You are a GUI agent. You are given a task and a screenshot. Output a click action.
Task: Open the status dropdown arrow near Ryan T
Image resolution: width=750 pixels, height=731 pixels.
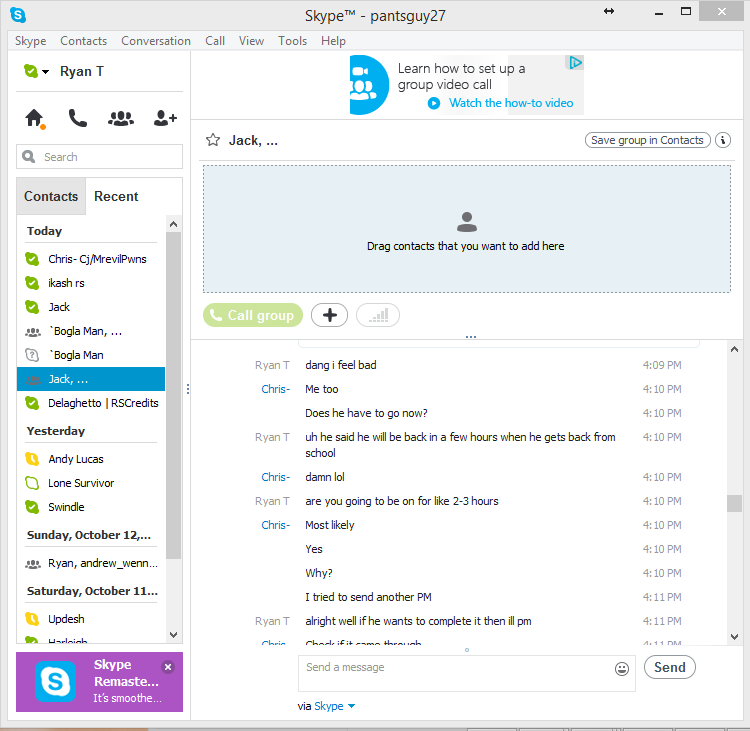coord(45,72)
